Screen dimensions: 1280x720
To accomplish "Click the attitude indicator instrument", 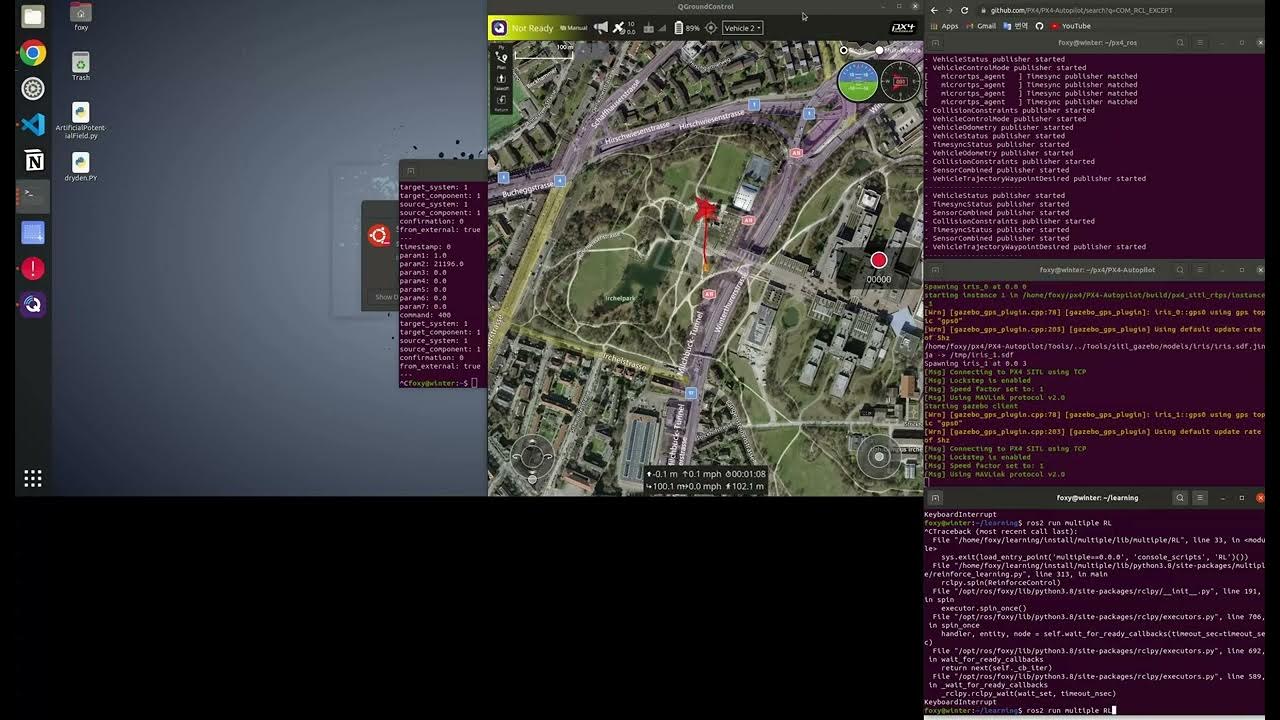I will [x=857, y=82].
